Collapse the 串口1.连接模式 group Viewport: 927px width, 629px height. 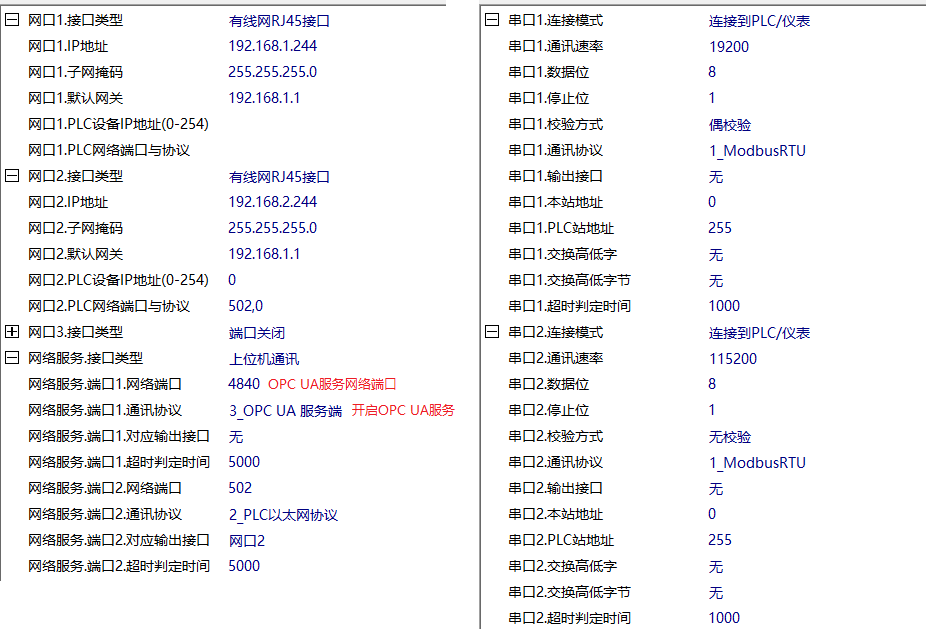pyautogui.click(x=492, y=20)
